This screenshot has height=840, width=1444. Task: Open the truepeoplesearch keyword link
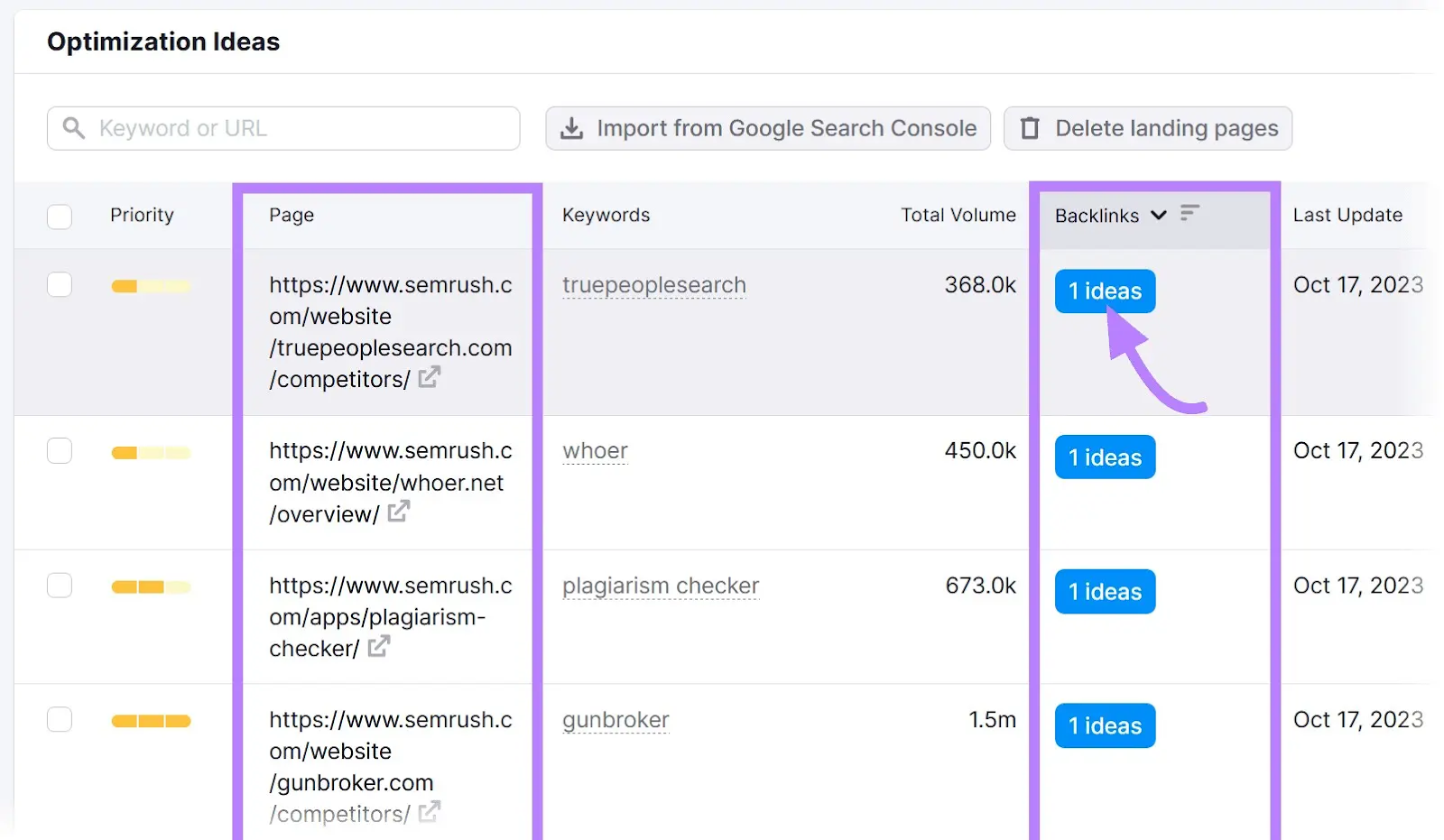(x=653, y=284)
